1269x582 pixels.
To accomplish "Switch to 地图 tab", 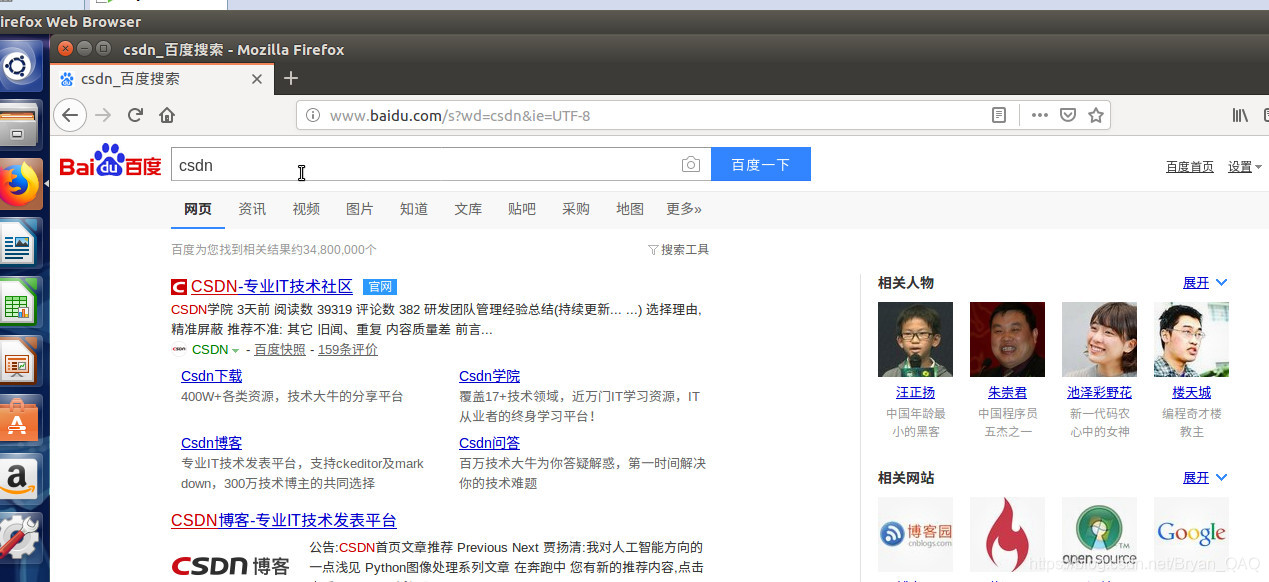I will pos(630,209).
